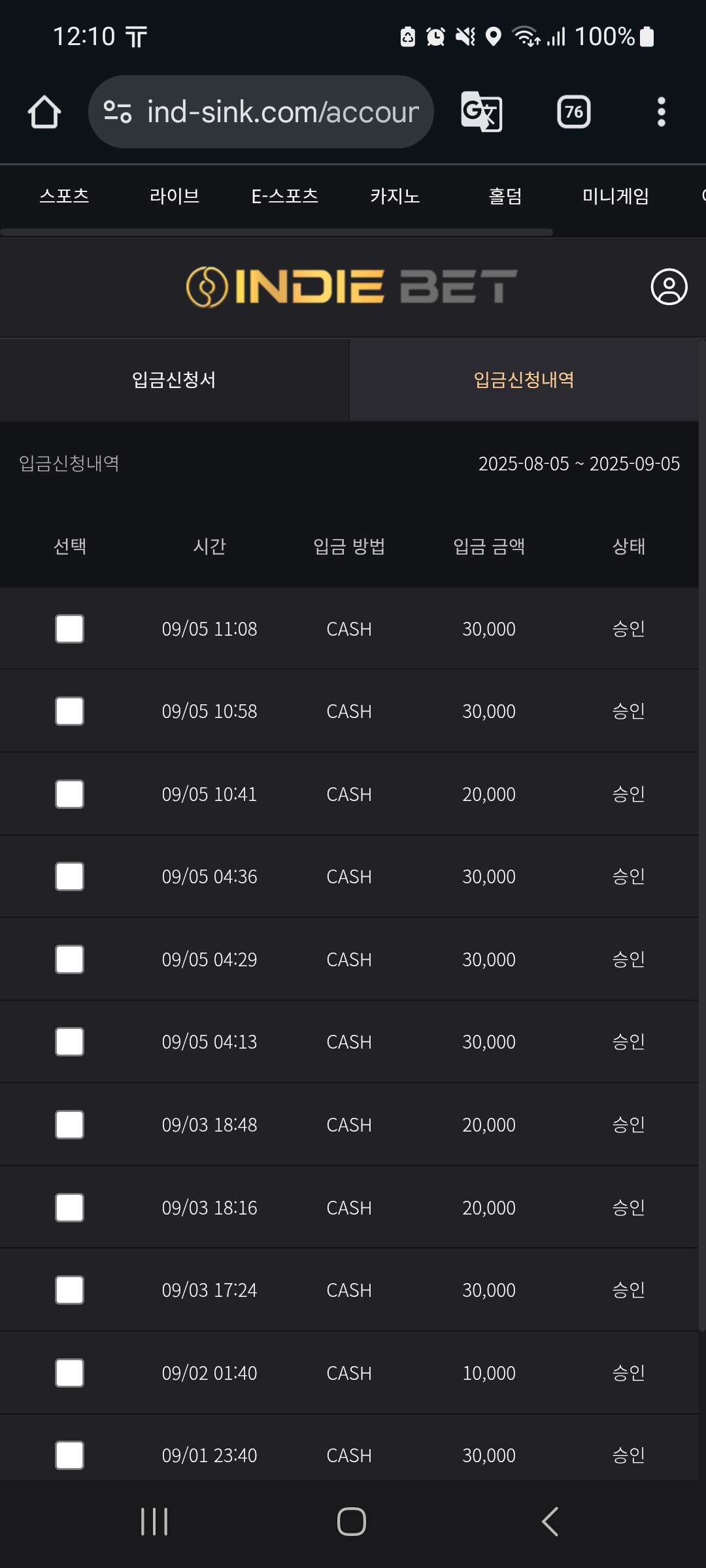Open the 카지노 menu item

pyautogui.click(x=395, y=196)
